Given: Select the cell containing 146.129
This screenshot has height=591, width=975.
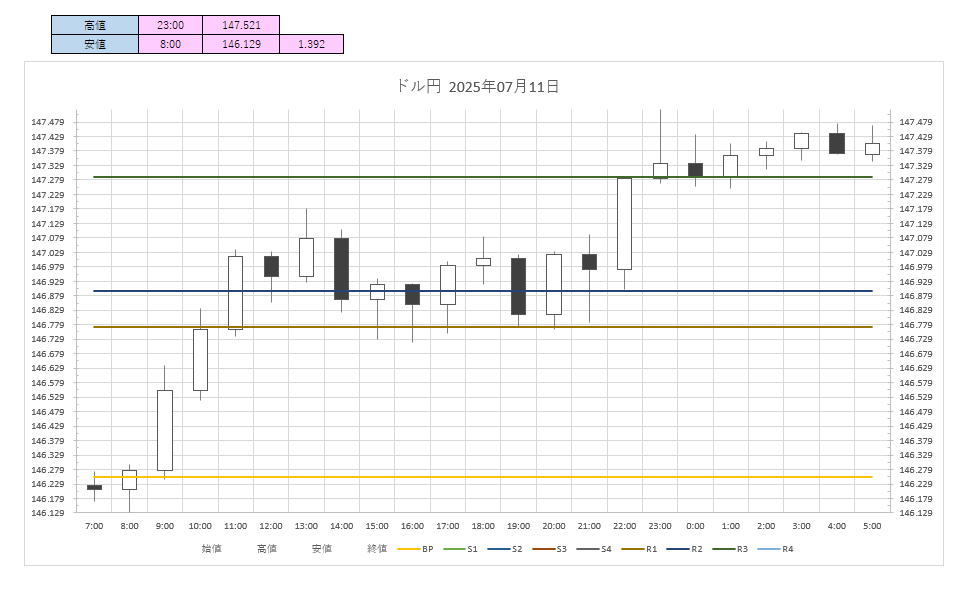Looking at the screenshot, I should point(240,44).
